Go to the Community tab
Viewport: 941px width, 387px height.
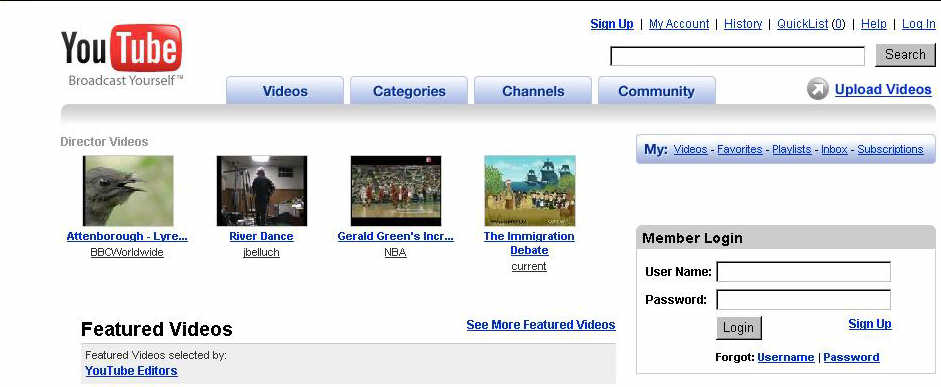[657, 91]
